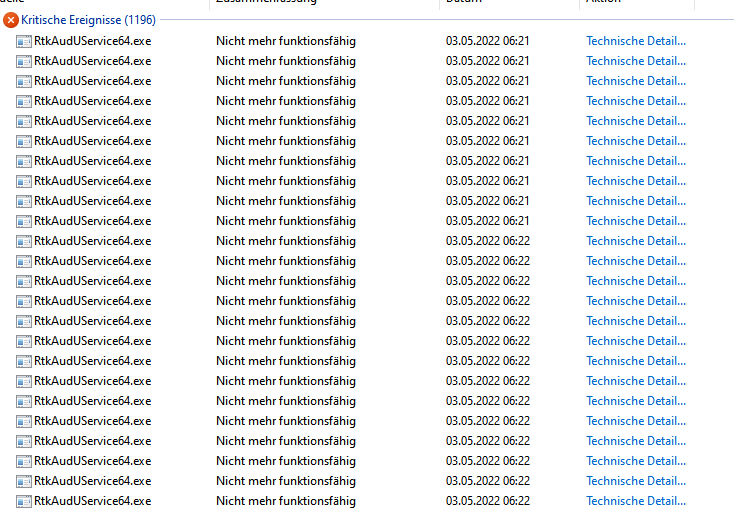Open Technische Details link for the first entry
This screenshot has width=734, height=514.
[x=636, y=41]
